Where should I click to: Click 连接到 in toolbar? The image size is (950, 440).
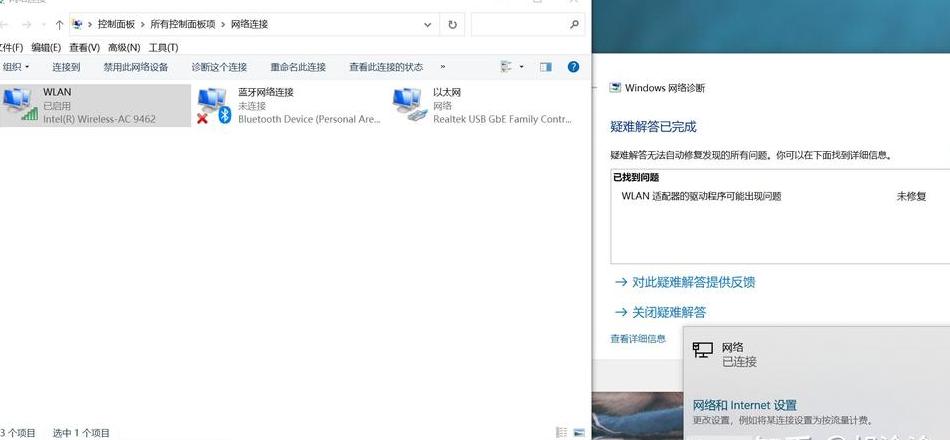(x=66, y=67)
